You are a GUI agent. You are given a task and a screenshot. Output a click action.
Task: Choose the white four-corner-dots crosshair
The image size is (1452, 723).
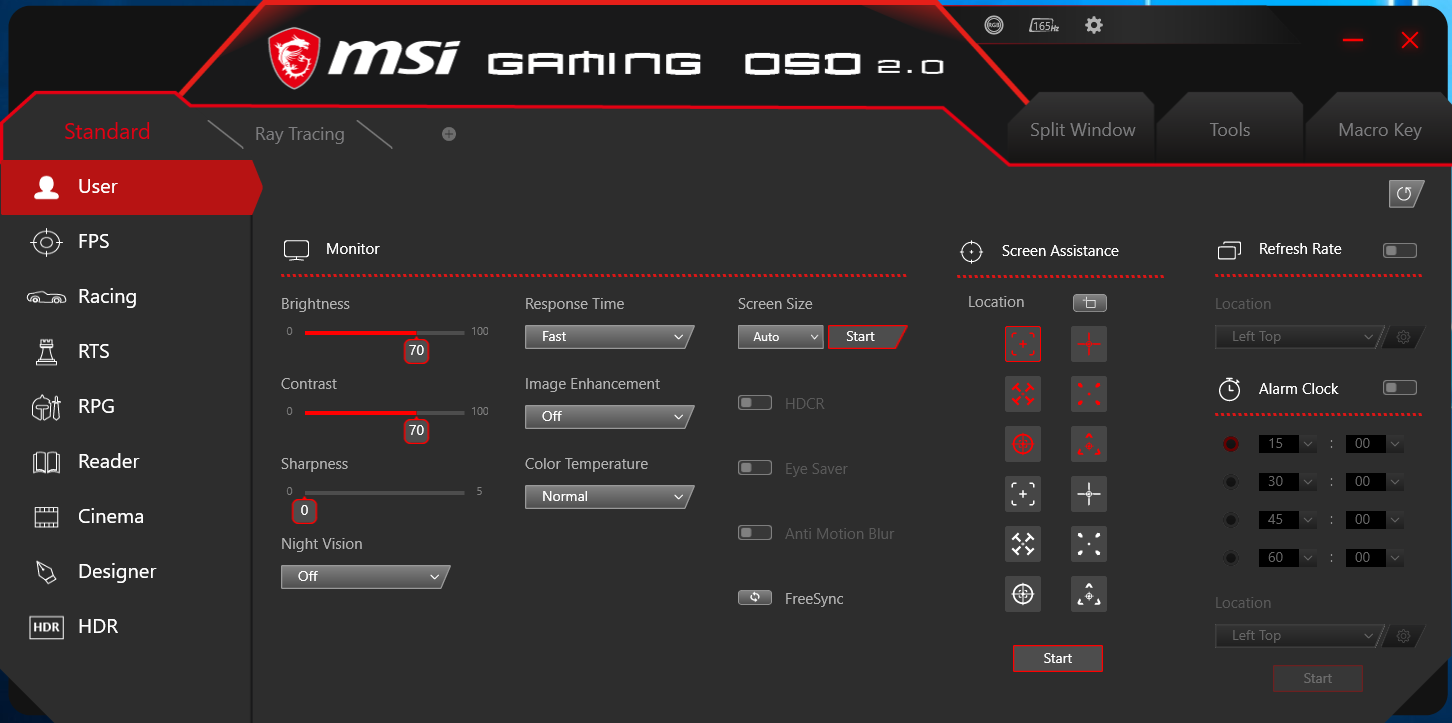point(1089,544)
